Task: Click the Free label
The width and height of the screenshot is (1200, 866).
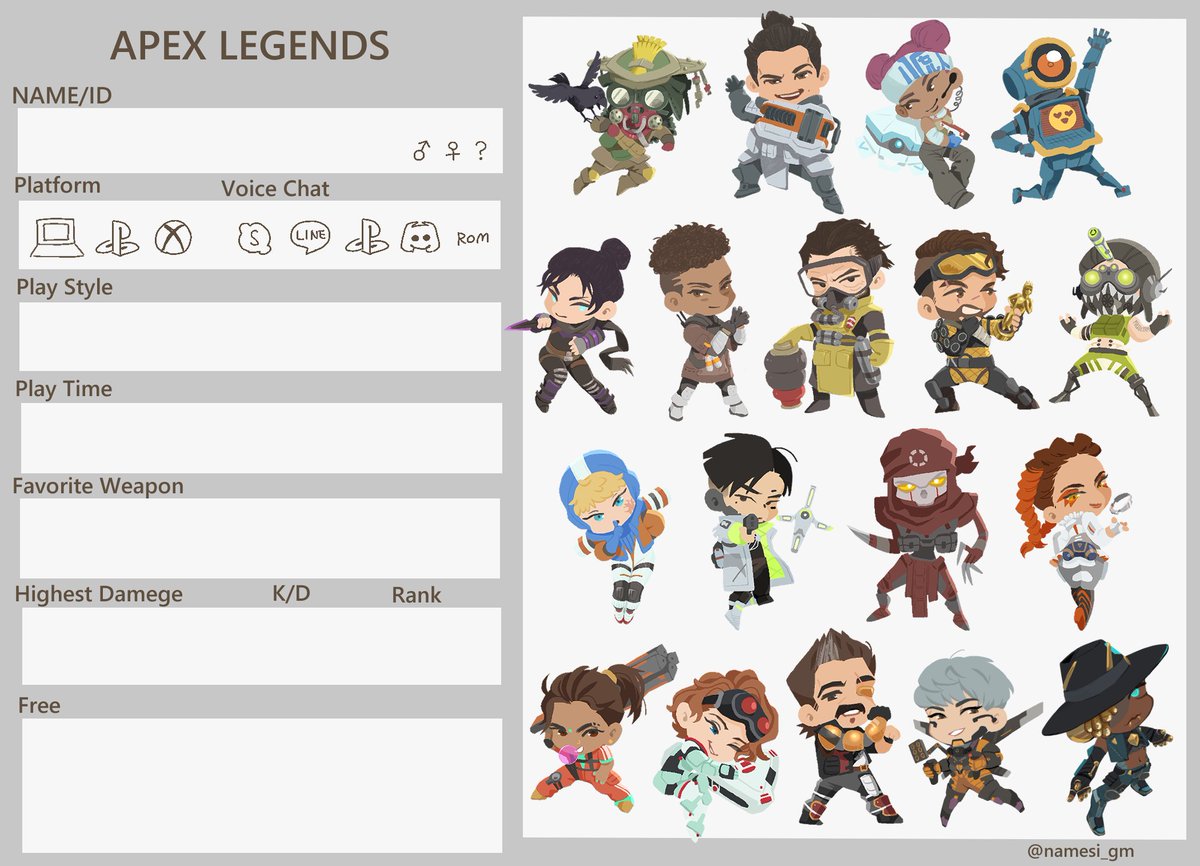Action: (39, 706)
